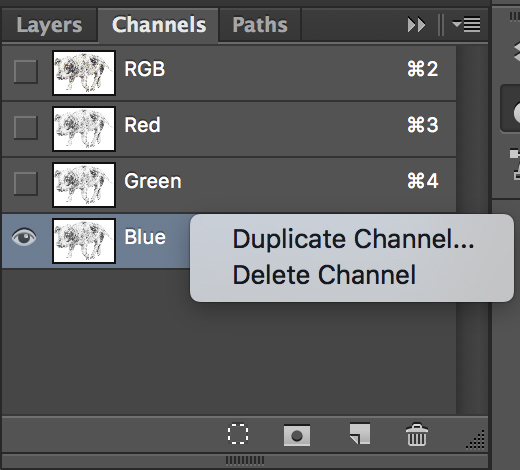520x470 pixels.
Task: Collapse panels with double-arrow icon
Action: point(416,25)
